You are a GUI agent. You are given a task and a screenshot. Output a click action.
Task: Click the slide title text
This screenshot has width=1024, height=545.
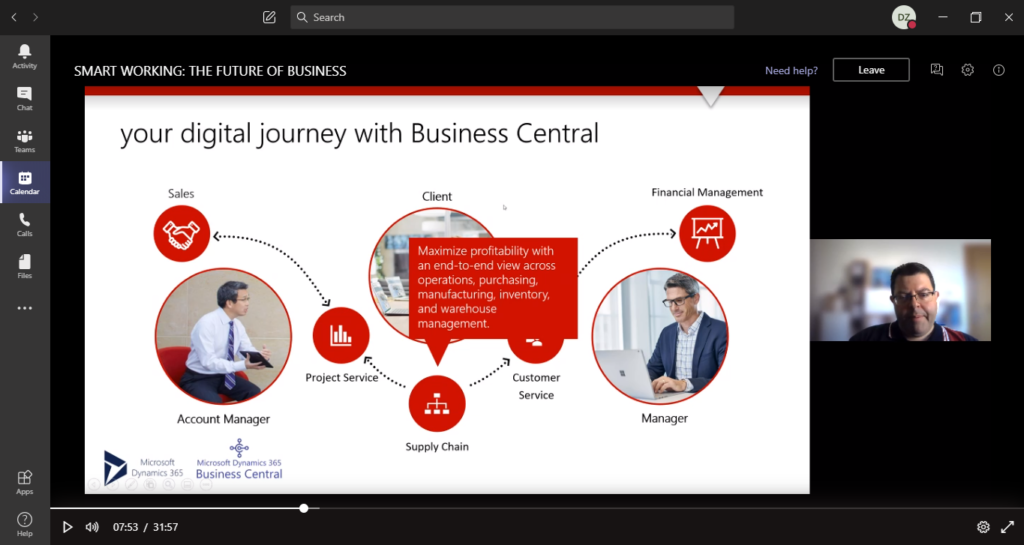point(359,134)
